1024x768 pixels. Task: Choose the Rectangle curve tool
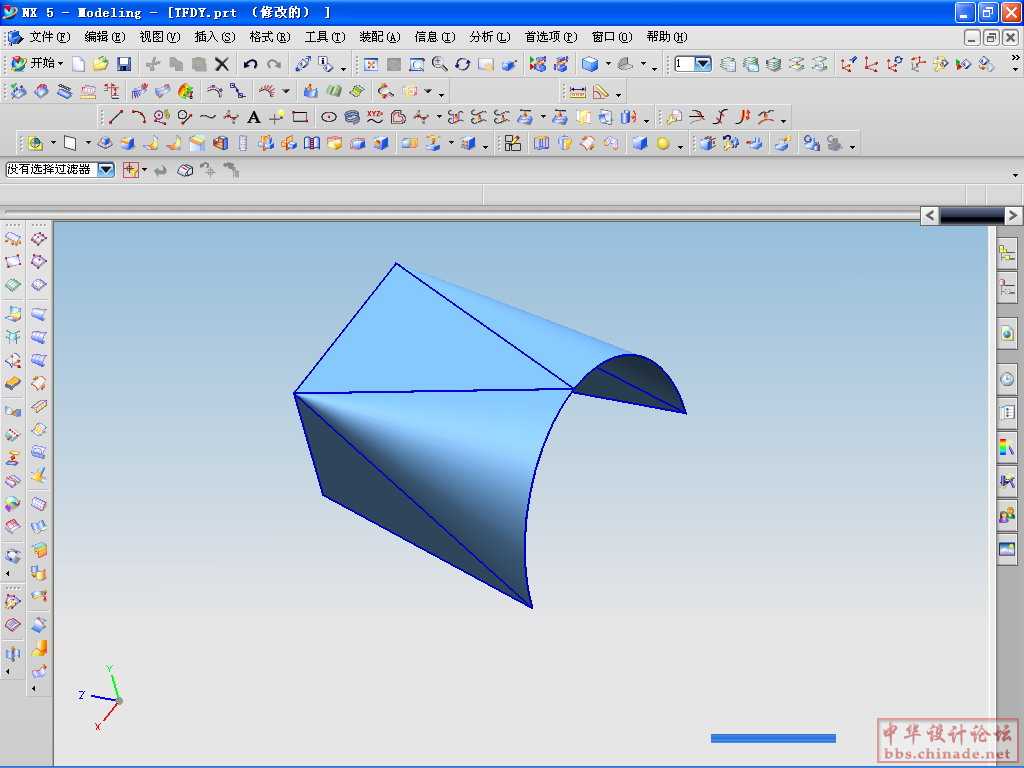(300, 117)
